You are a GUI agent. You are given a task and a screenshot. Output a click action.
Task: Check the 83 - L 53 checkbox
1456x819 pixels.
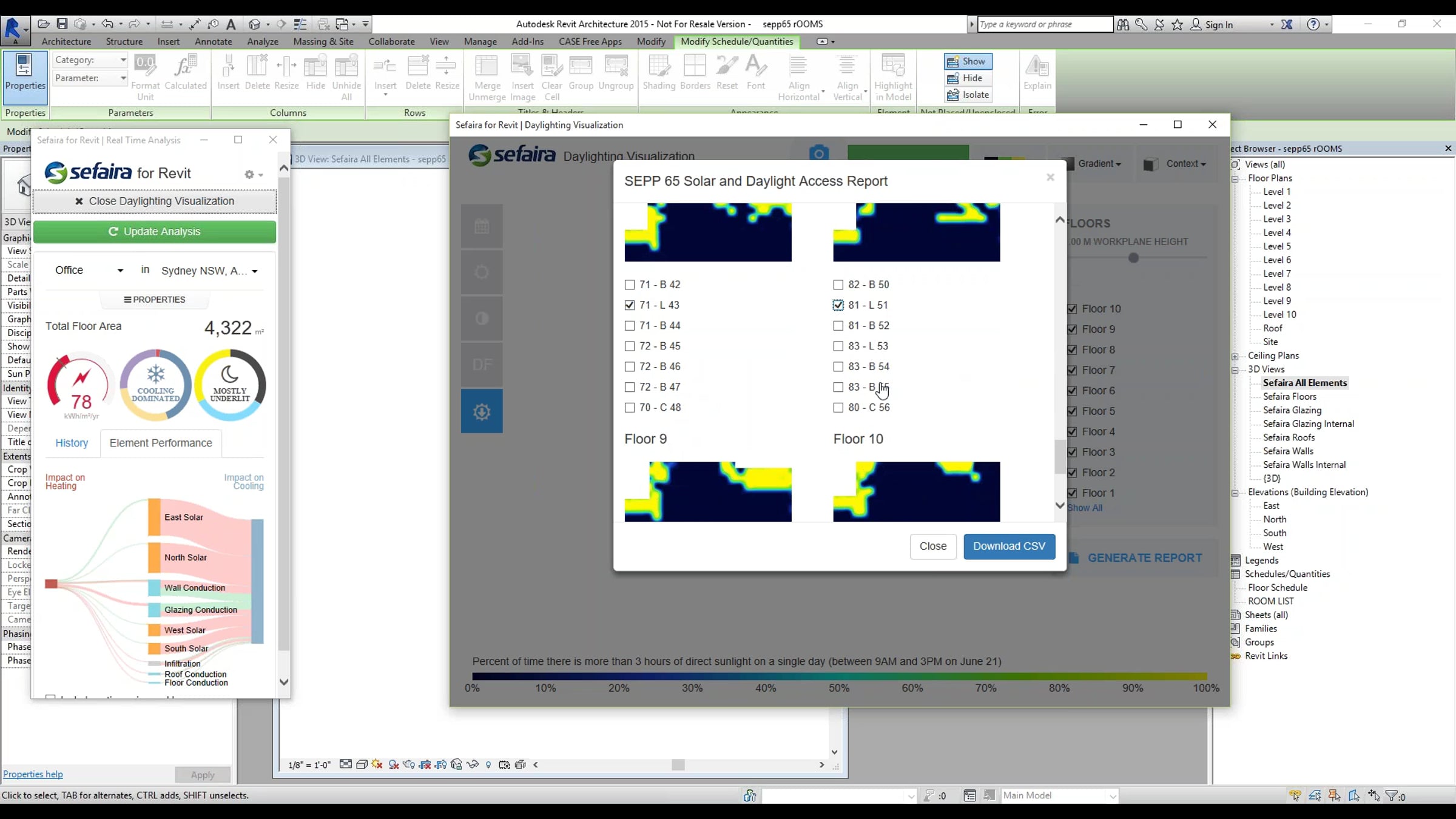point(838,346)
